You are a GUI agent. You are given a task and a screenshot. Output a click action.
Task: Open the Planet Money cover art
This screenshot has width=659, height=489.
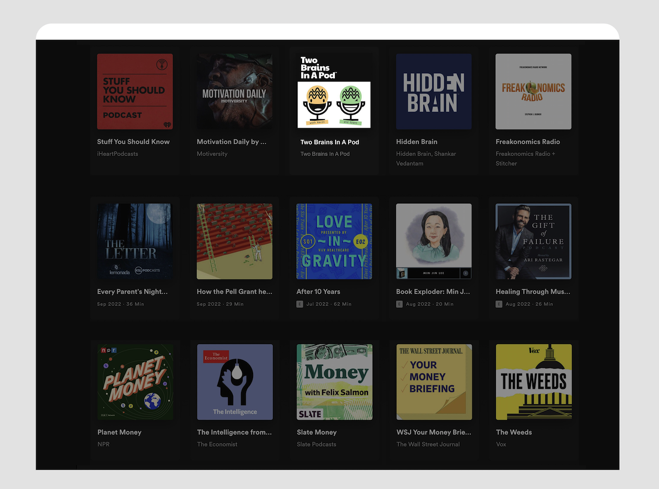pyautogui.click(x=134, y=382)
